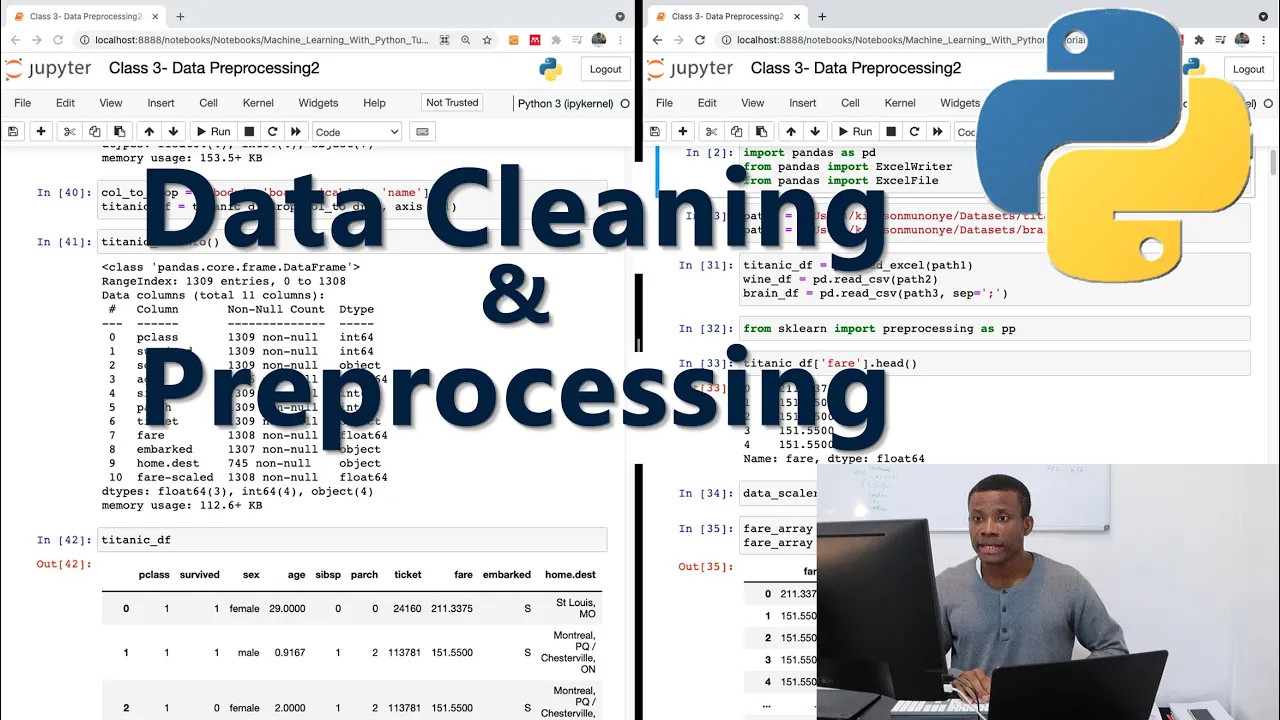Image resolution: width=1280 pixels, height=720 pixels.
Task: Open Kernel menu in left Jupyter window
Action: click(258, 103)
